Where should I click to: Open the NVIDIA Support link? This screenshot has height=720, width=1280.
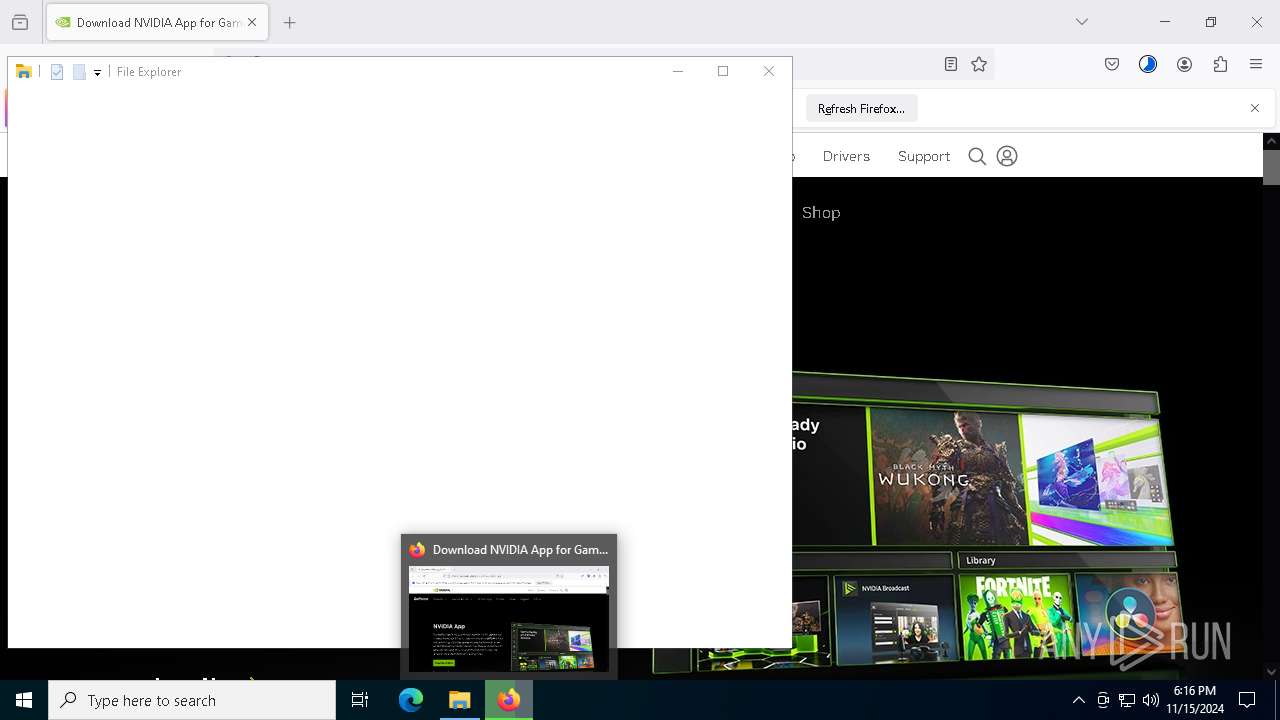[x=924, y=156]
